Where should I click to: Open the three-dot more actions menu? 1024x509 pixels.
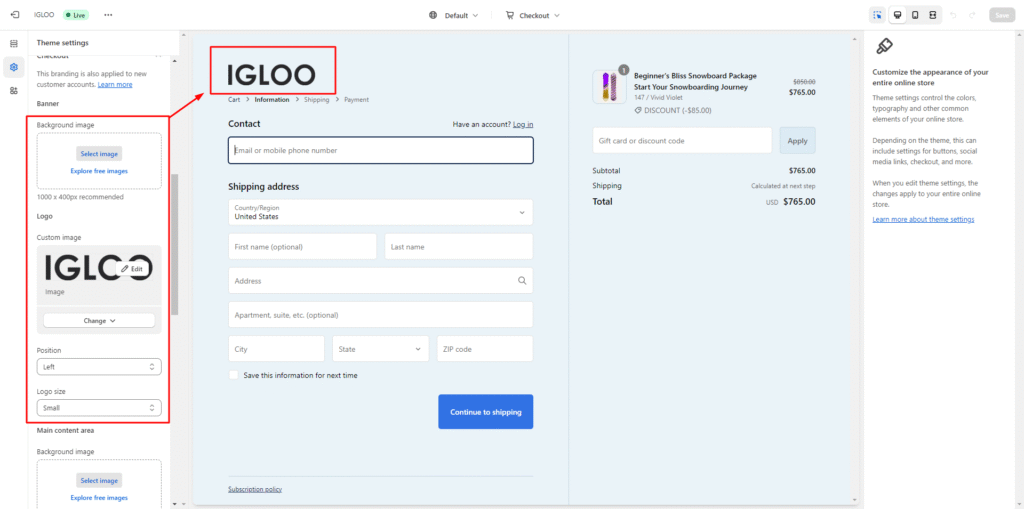[x=108, y=15]
